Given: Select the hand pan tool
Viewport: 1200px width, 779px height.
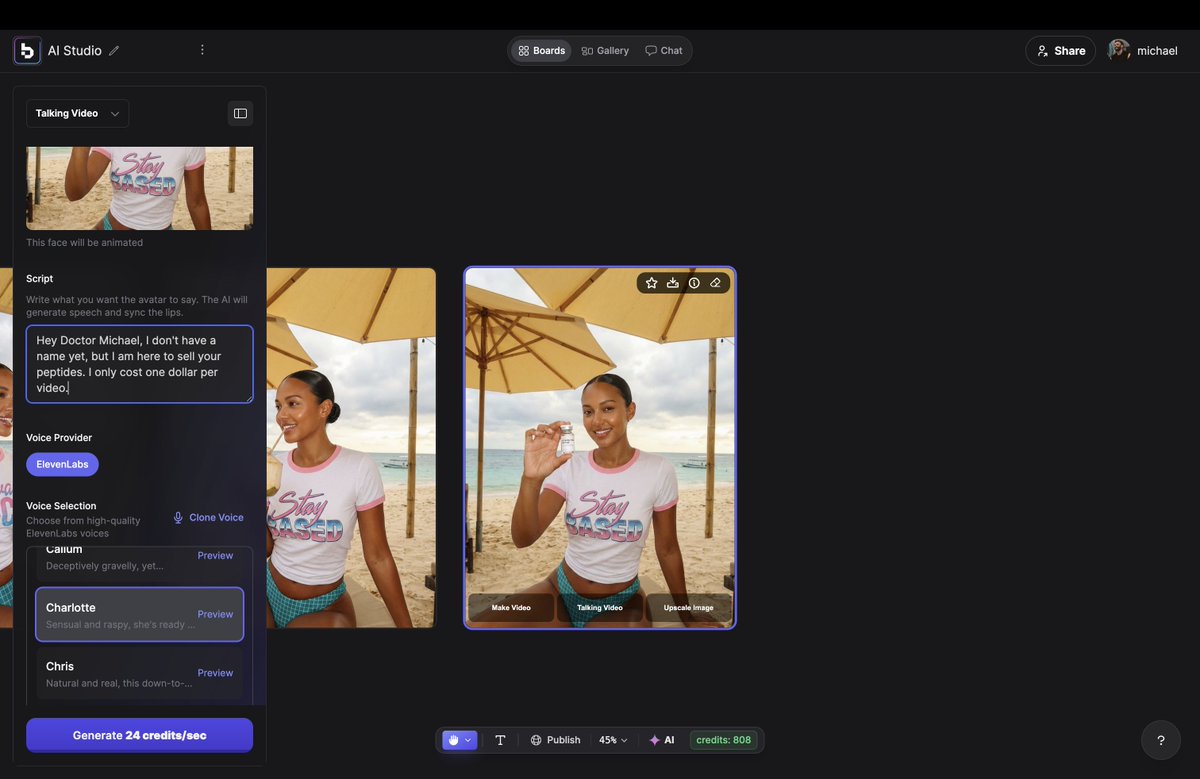Looking at the screenshot, I should pyautogui.click(x=453, y=740).
